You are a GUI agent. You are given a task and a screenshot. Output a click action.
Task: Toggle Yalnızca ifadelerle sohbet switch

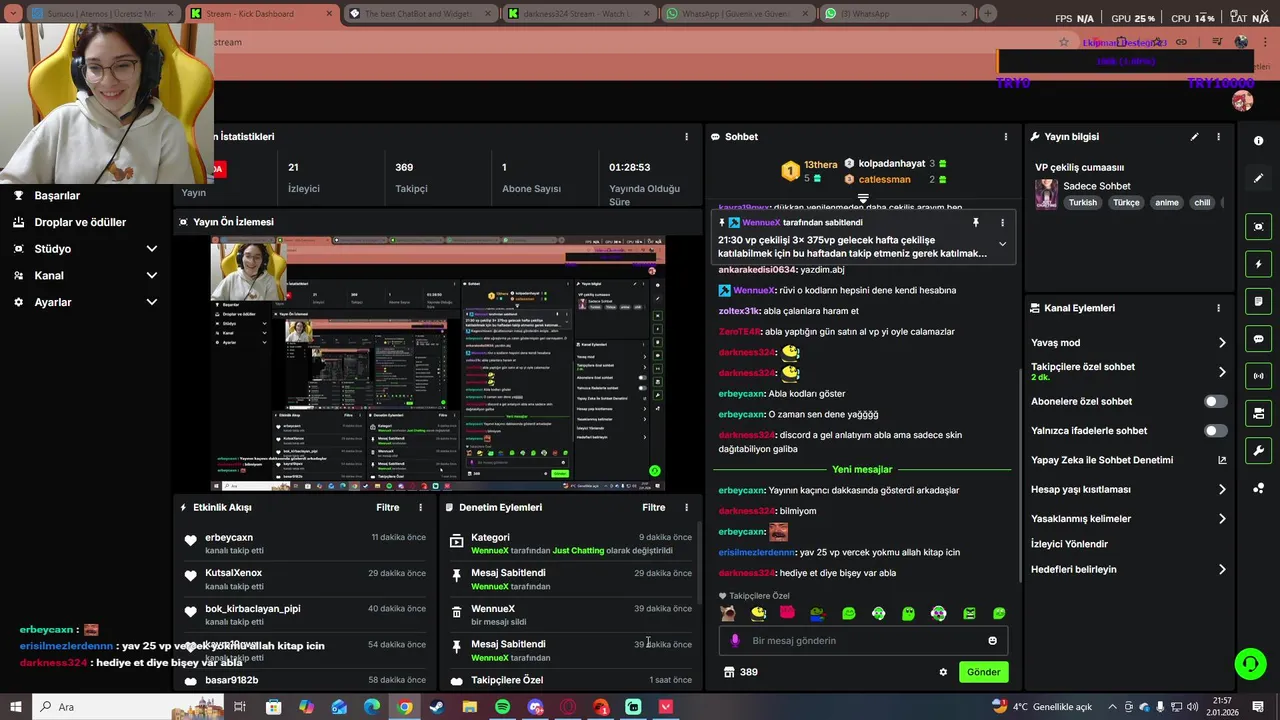coord(1216,431)
